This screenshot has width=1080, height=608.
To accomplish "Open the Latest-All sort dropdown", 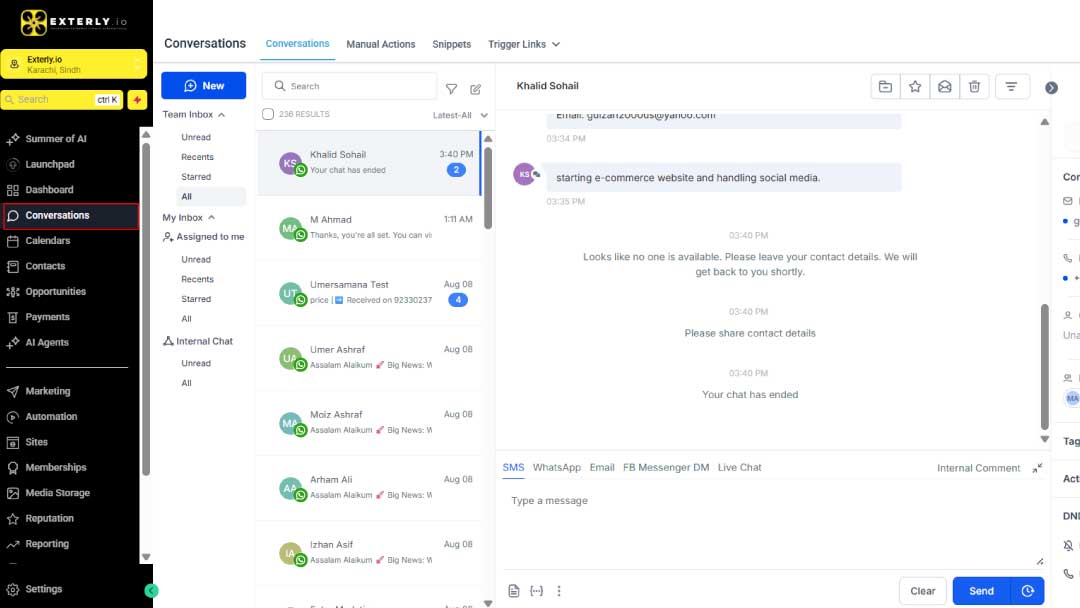I will (460, 115).
